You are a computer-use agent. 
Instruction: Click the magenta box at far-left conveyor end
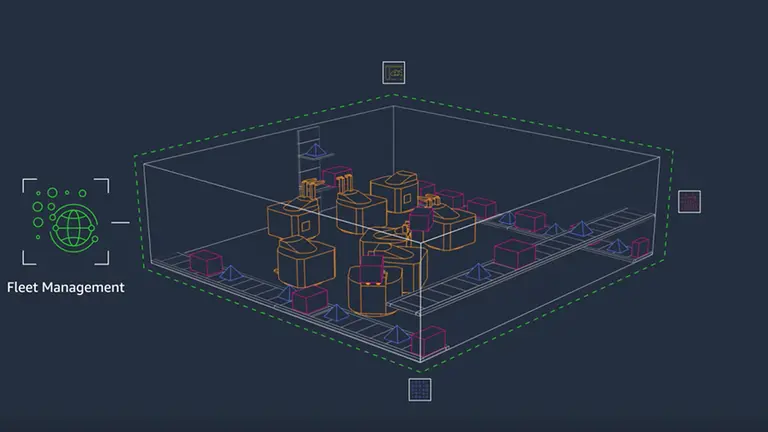205,263
